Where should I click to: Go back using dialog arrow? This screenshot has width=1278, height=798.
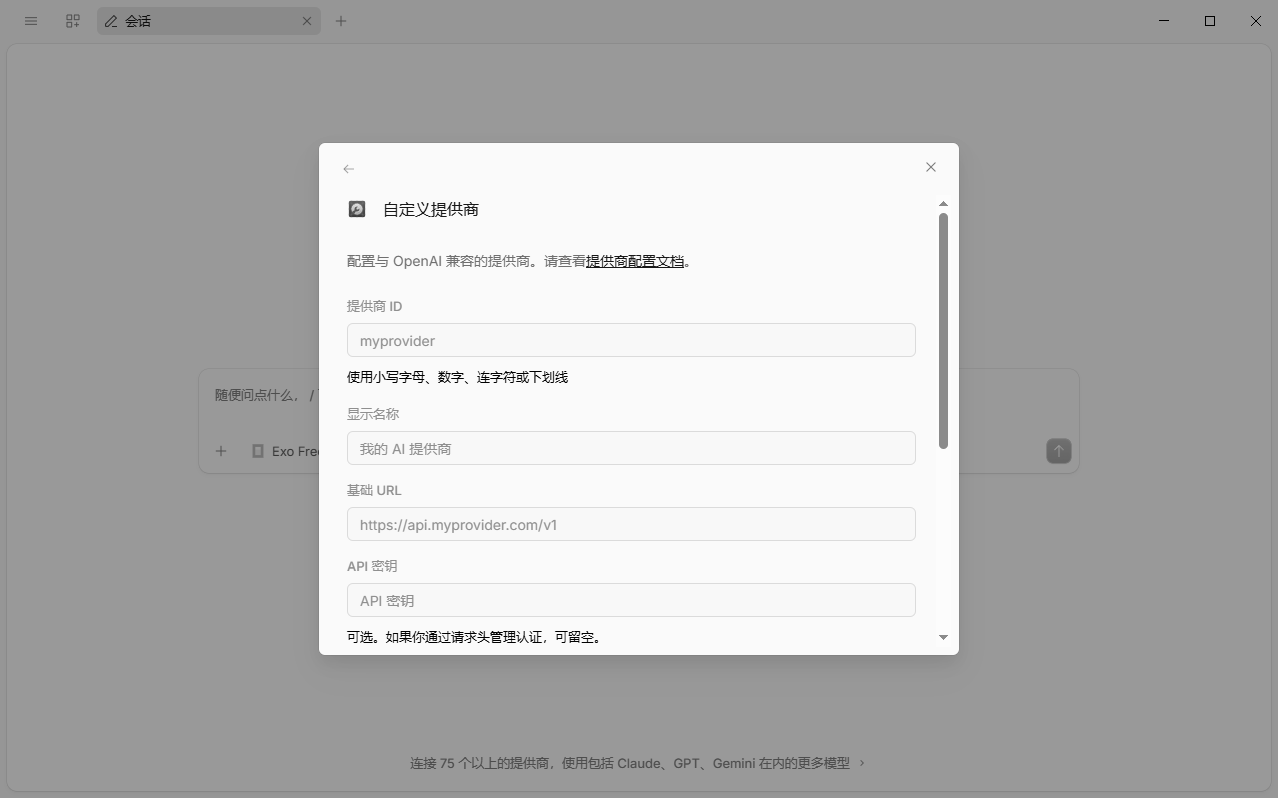[x=348, y=169]
